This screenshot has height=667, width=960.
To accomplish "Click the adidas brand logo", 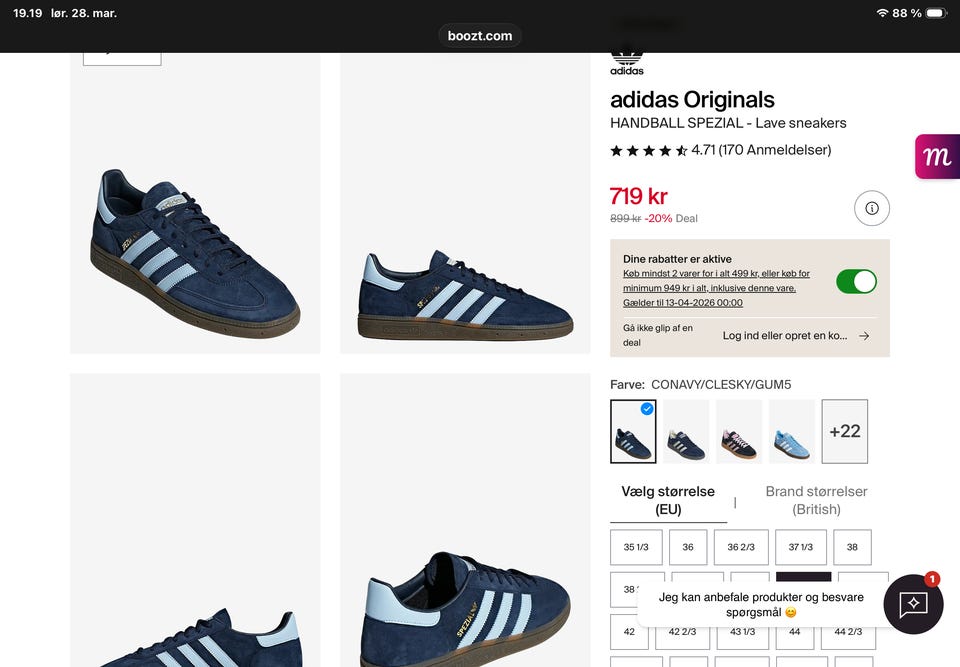I will [x=627, y=62].
